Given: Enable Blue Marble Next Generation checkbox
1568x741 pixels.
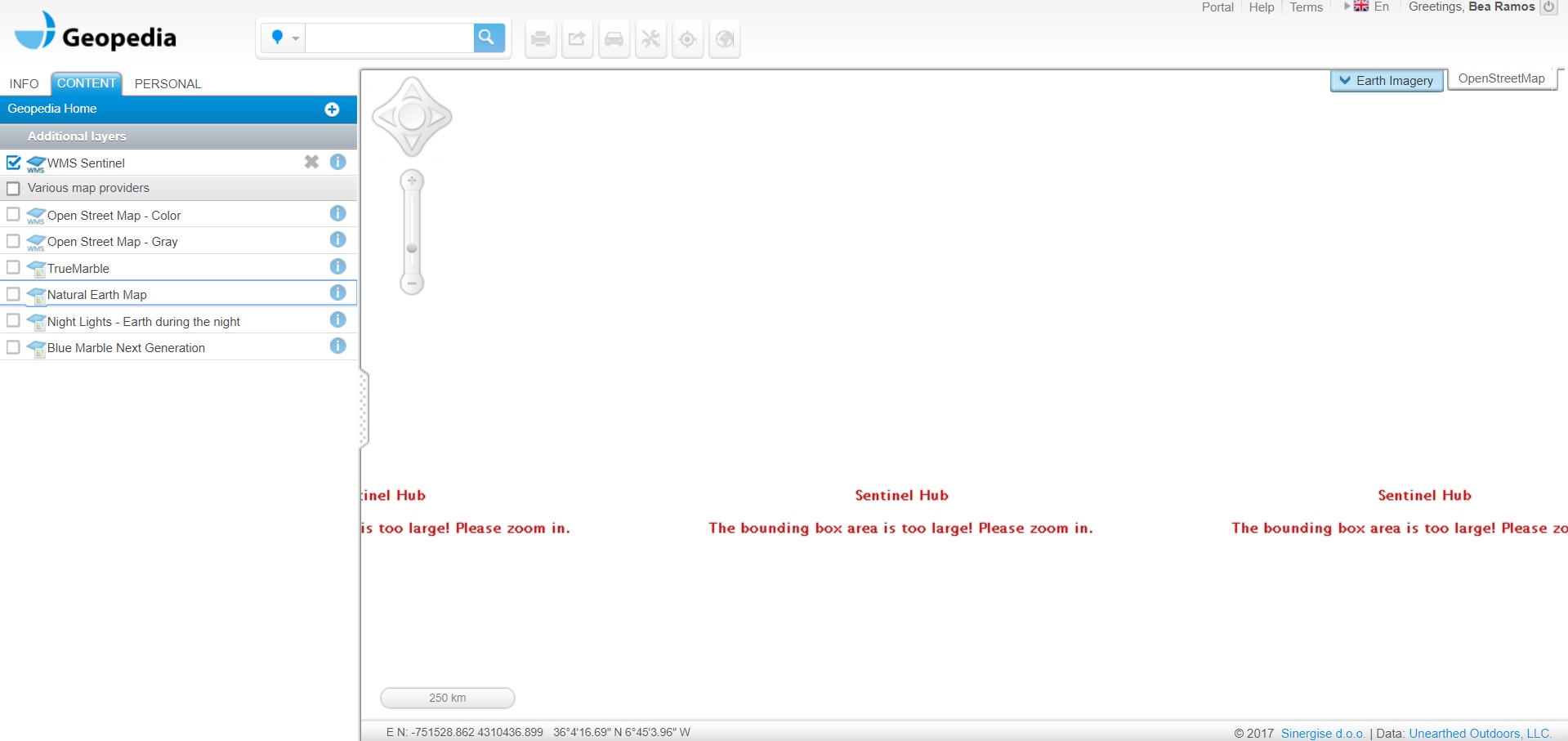Looking at the screenshot, I should click(x=13, y=347).
